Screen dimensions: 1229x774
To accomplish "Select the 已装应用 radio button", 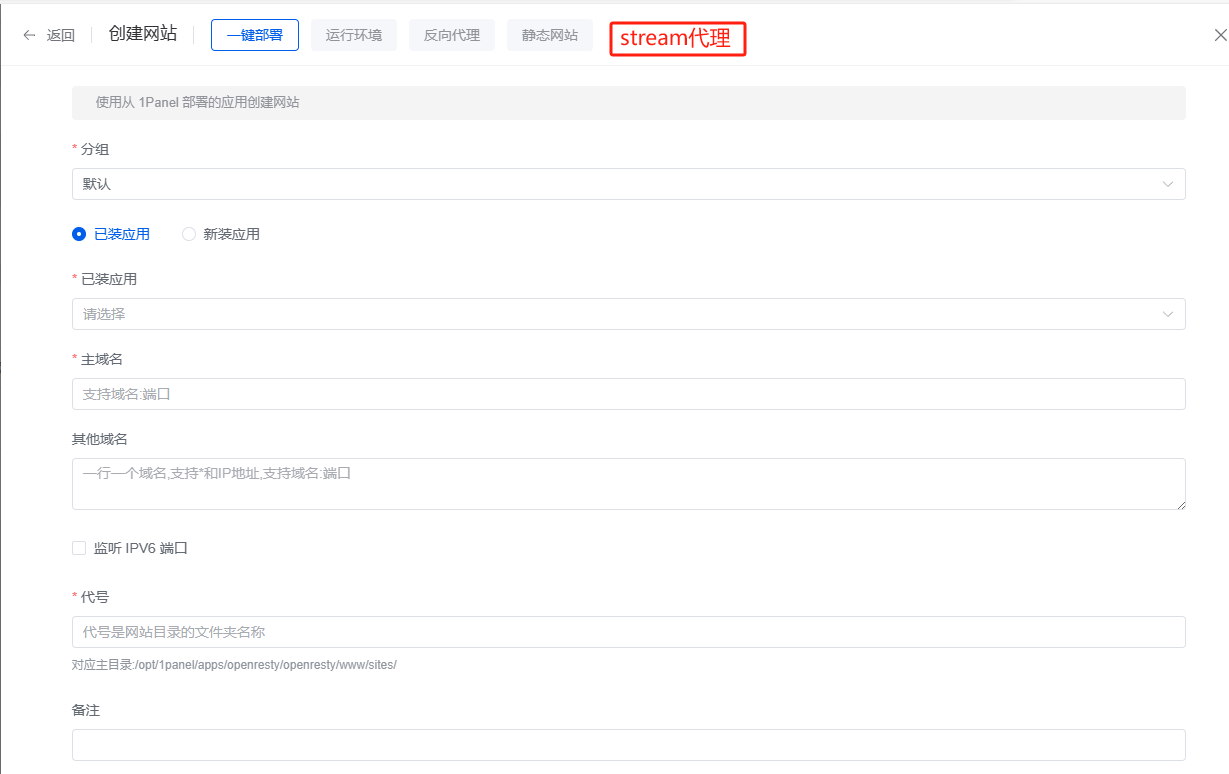I will pyautogui.click(x=79, y=234).
